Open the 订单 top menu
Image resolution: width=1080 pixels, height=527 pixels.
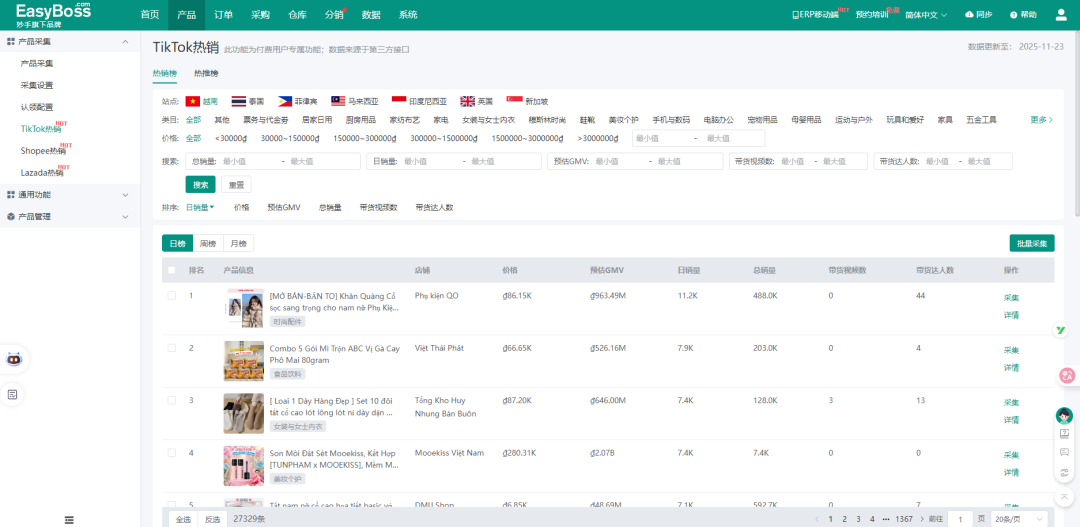coord(223,14)
